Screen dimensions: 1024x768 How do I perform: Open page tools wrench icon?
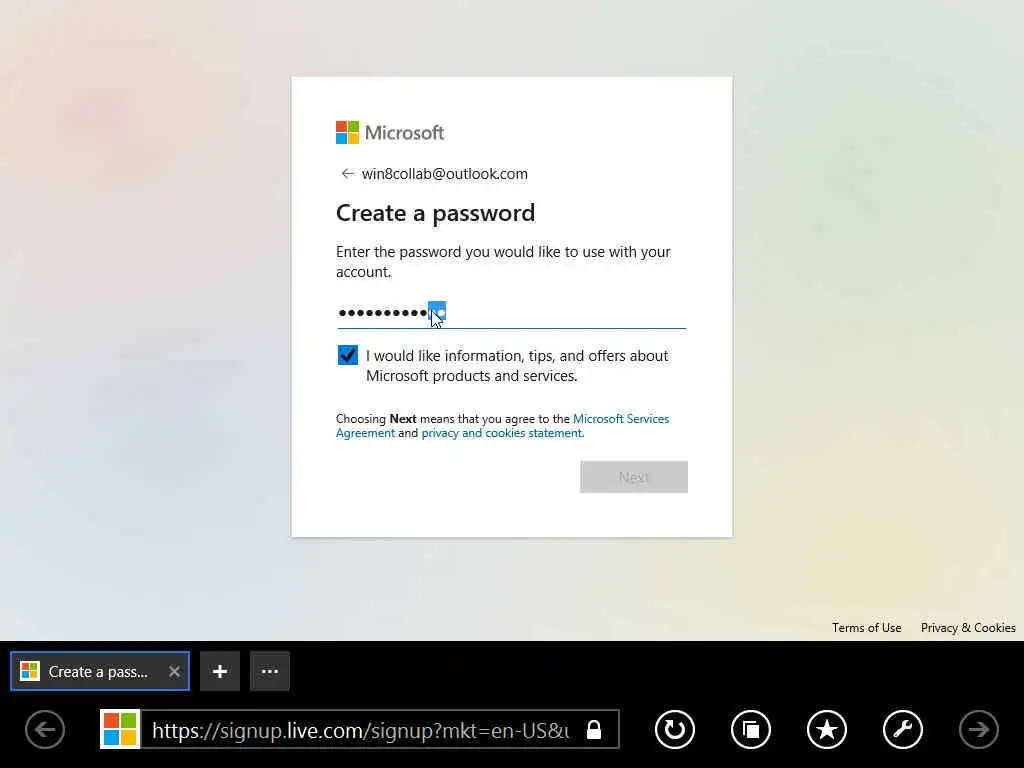point(903,729)
